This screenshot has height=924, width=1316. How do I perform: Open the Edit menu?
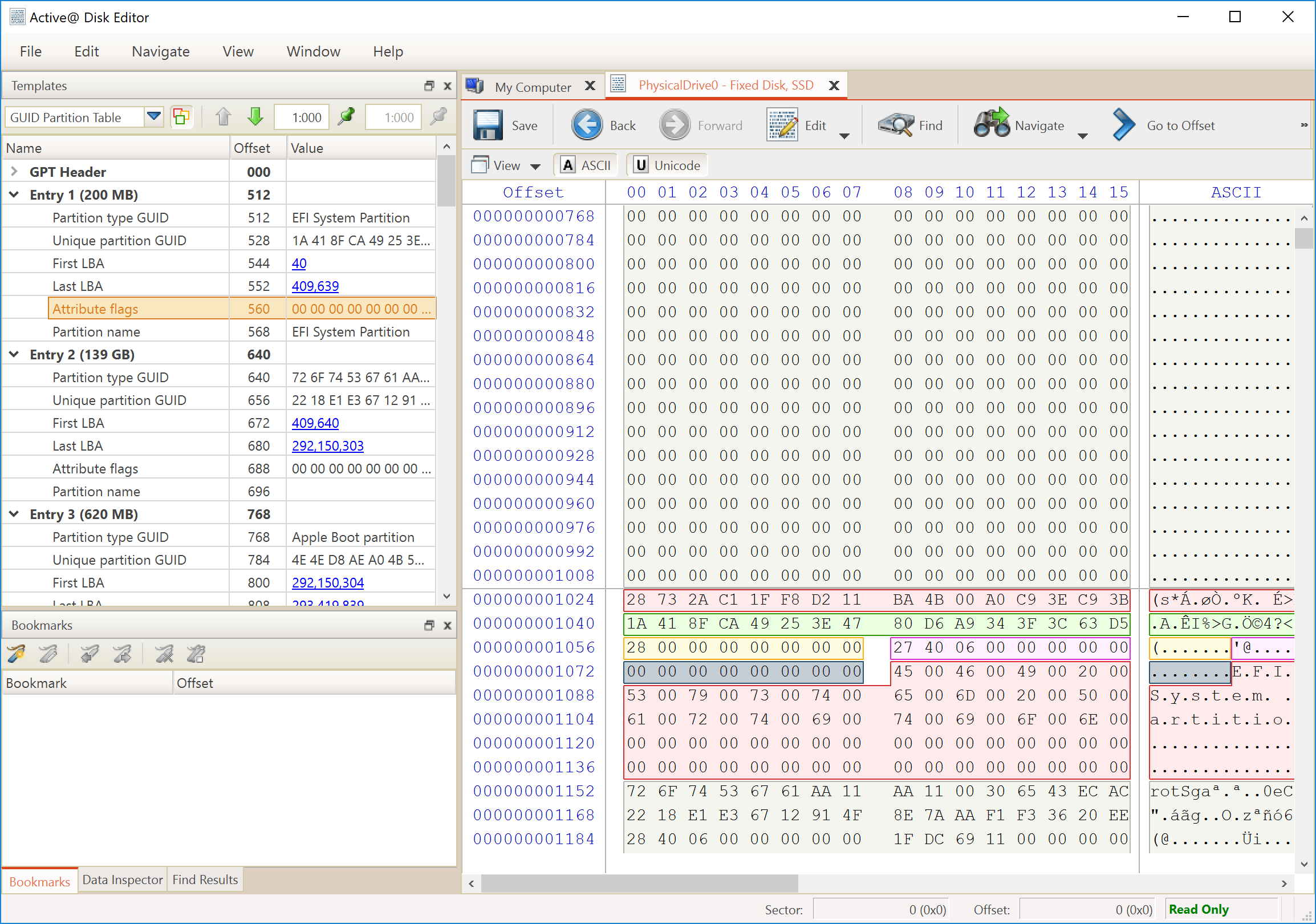87,51
